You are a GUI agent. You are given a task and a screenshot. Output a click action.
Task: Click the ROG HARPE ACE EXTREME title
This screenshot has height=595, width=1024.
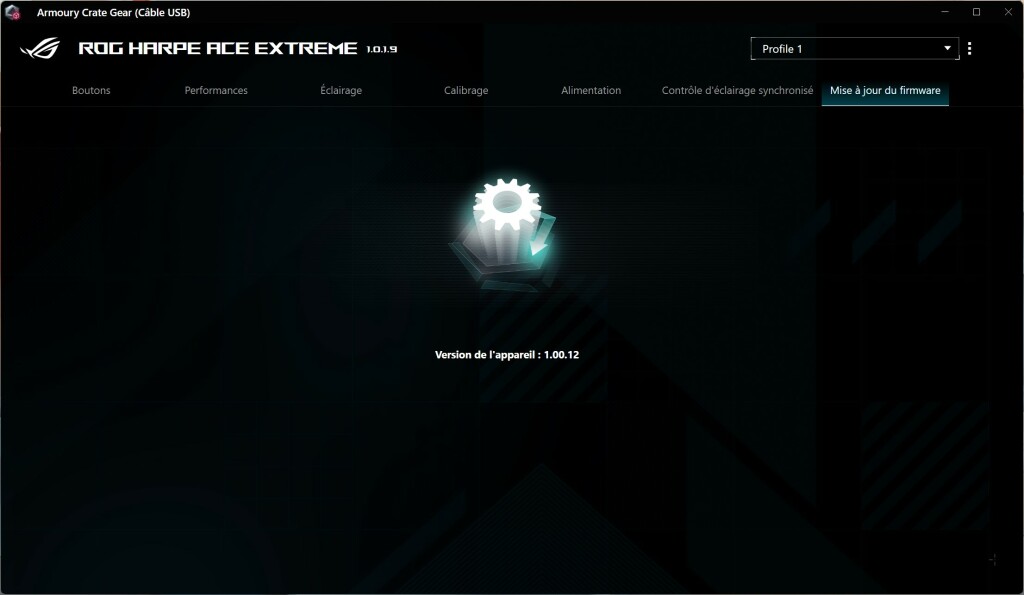pos(217,48)
